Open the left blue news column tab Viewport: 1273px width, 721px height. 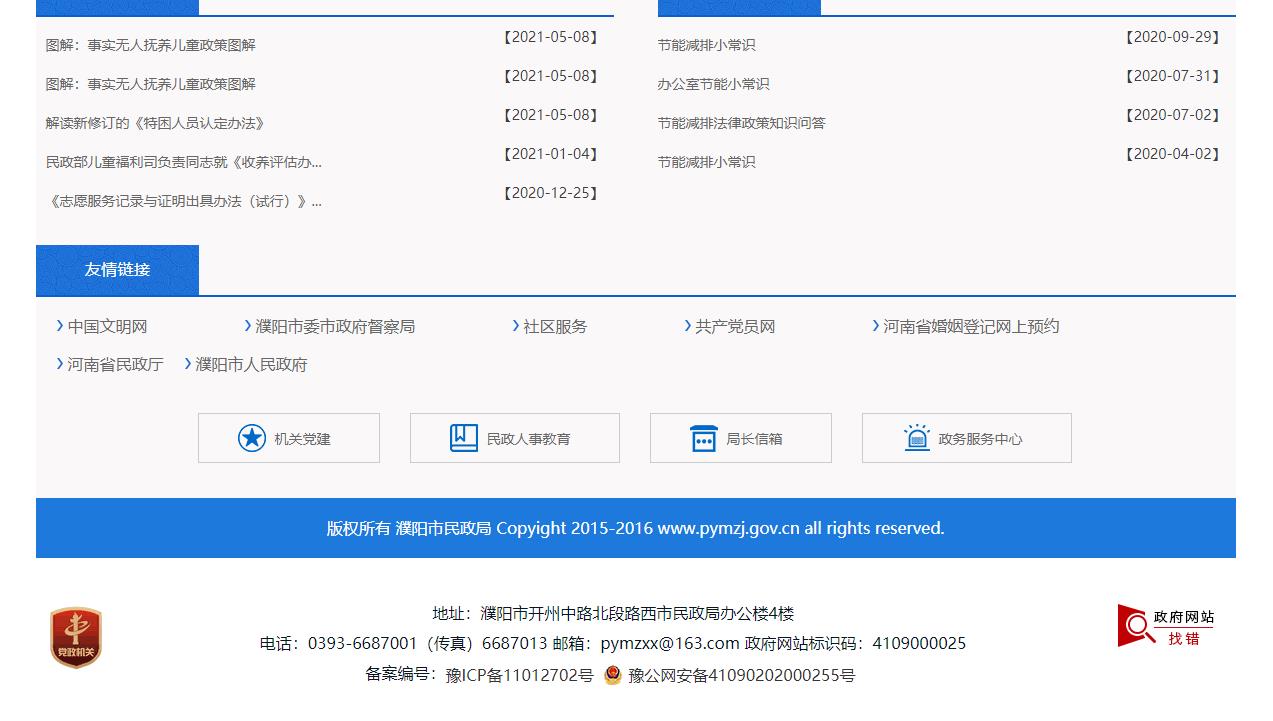click(x=117, y=5)
